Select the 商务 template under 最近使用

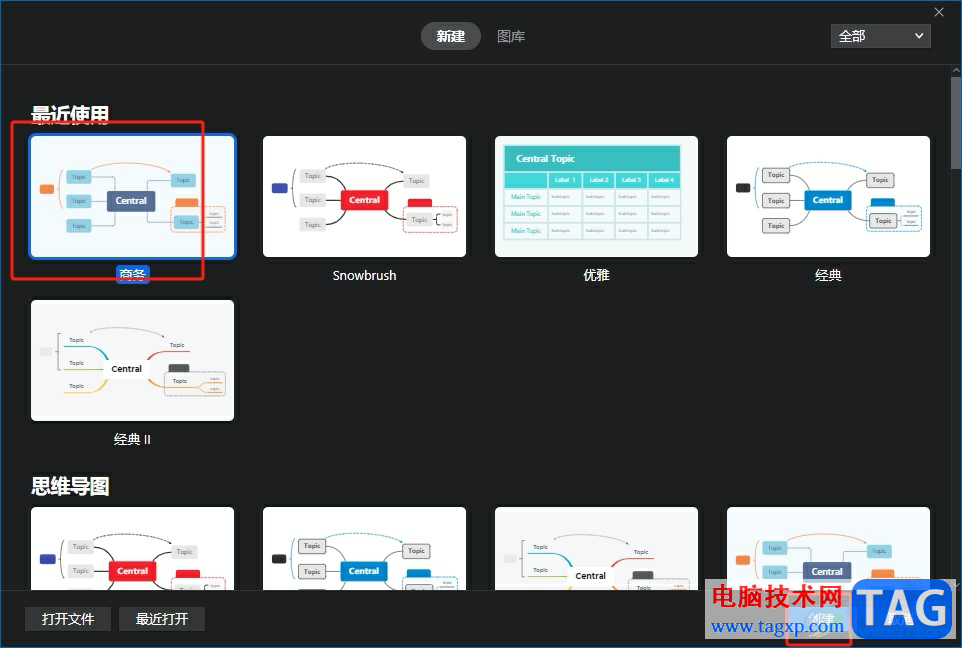click(133, 196)
